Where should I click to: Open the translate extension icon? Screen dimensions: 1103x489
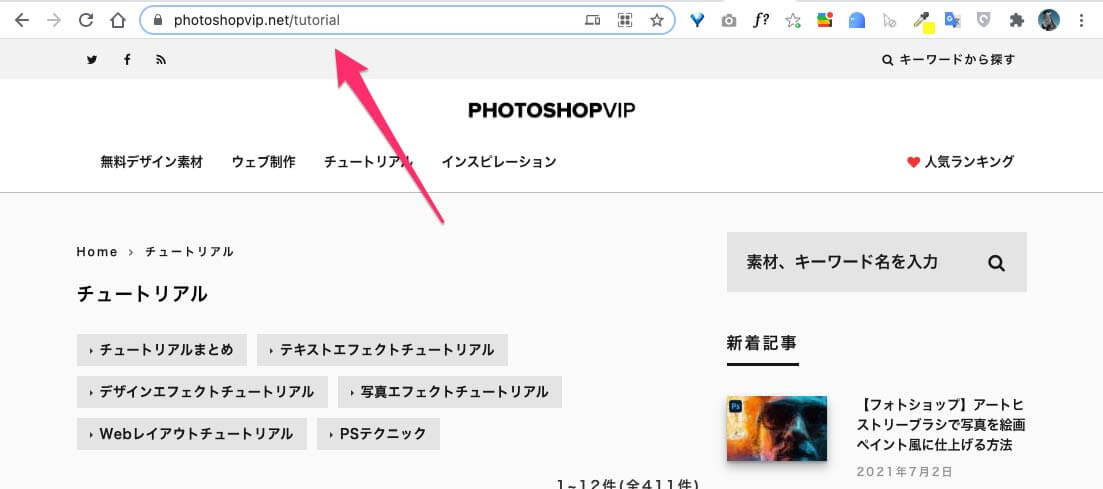[952, 20]
